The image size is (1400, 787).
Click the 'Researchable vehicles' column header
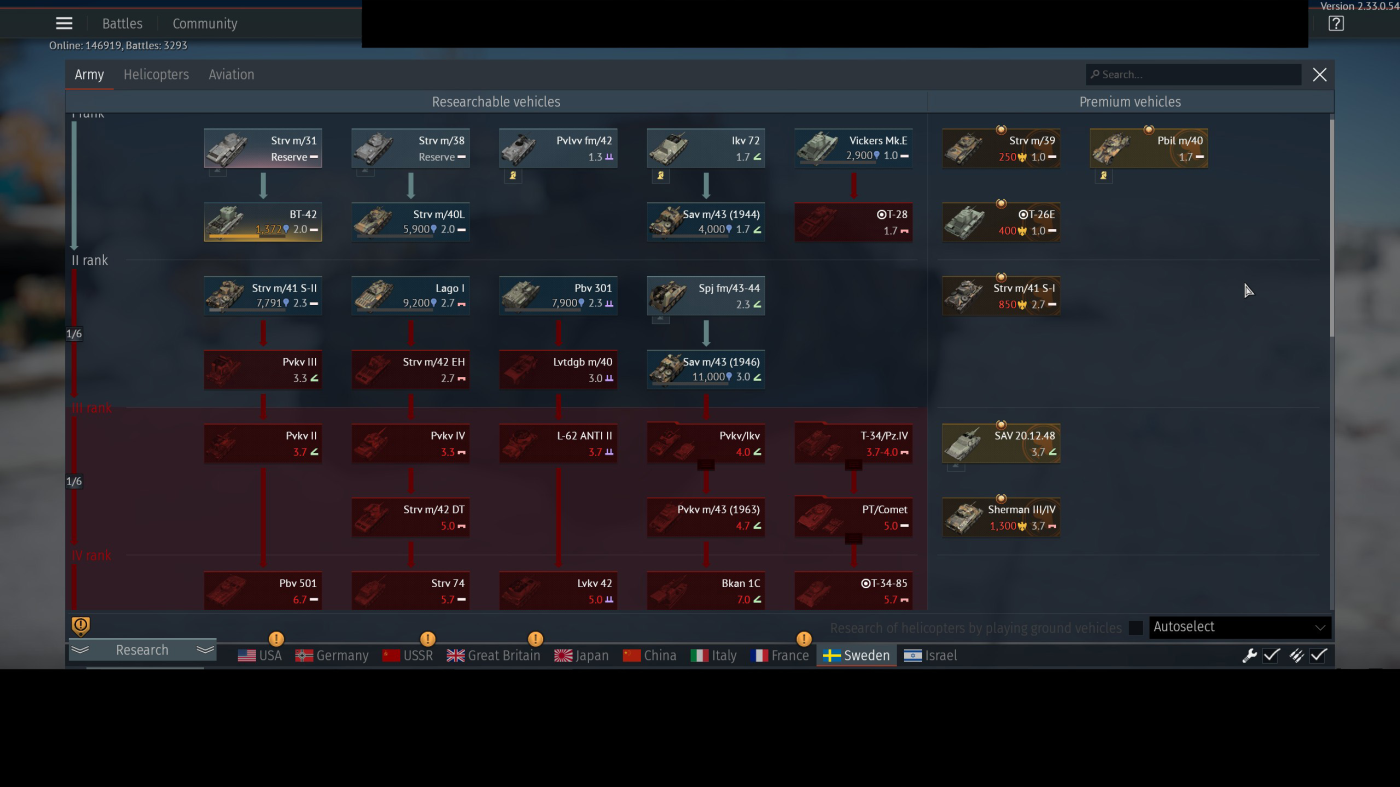496,102
